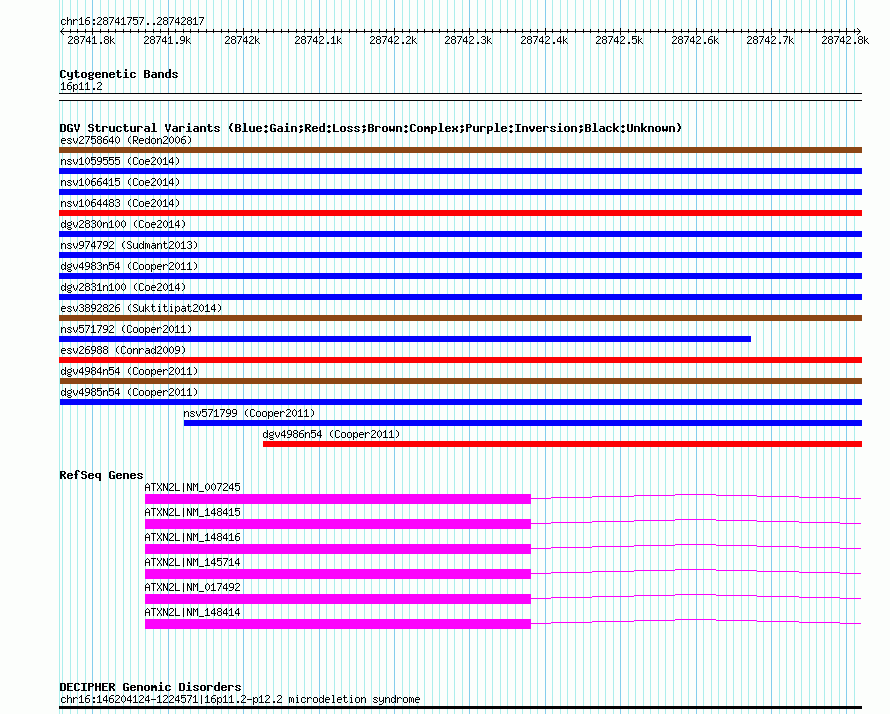
Task: Click the dgv2831n100 (Coe2014) label
Action: point(123,287)
